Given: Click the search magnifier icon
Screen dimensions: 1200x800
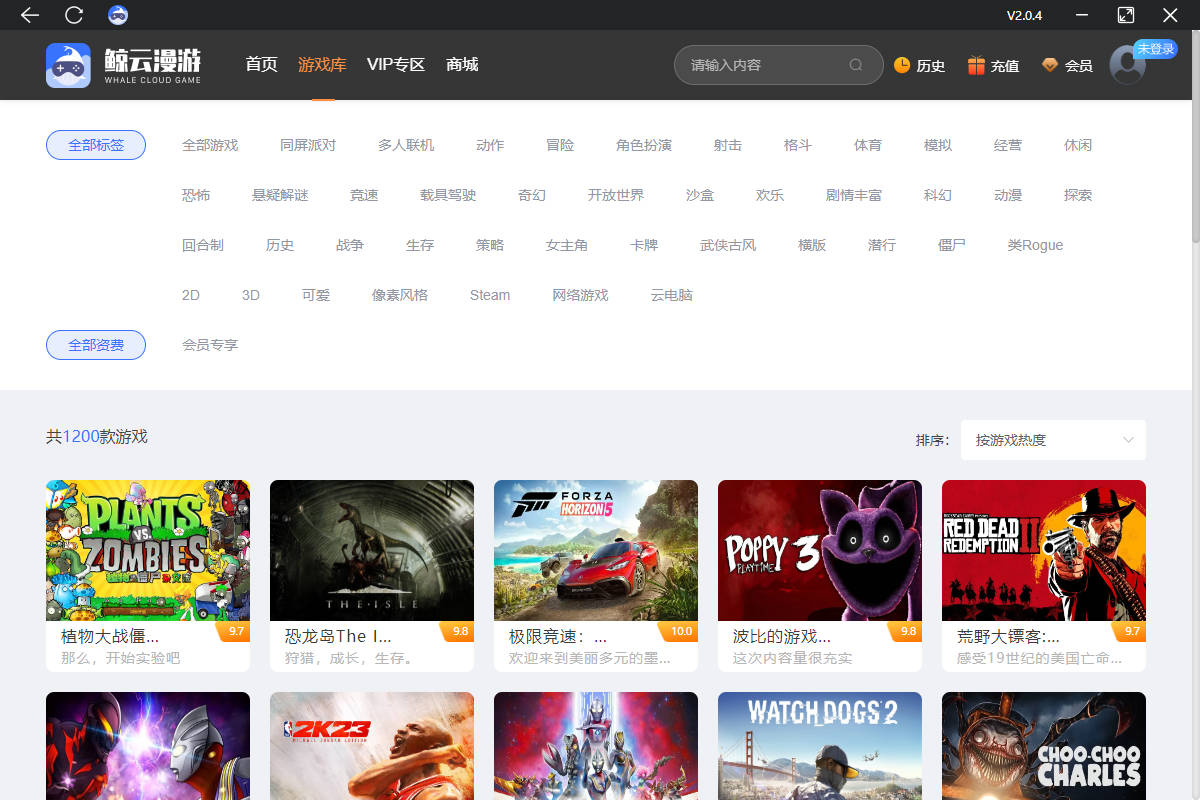Looking at the screenshot, I should (856, 65).
